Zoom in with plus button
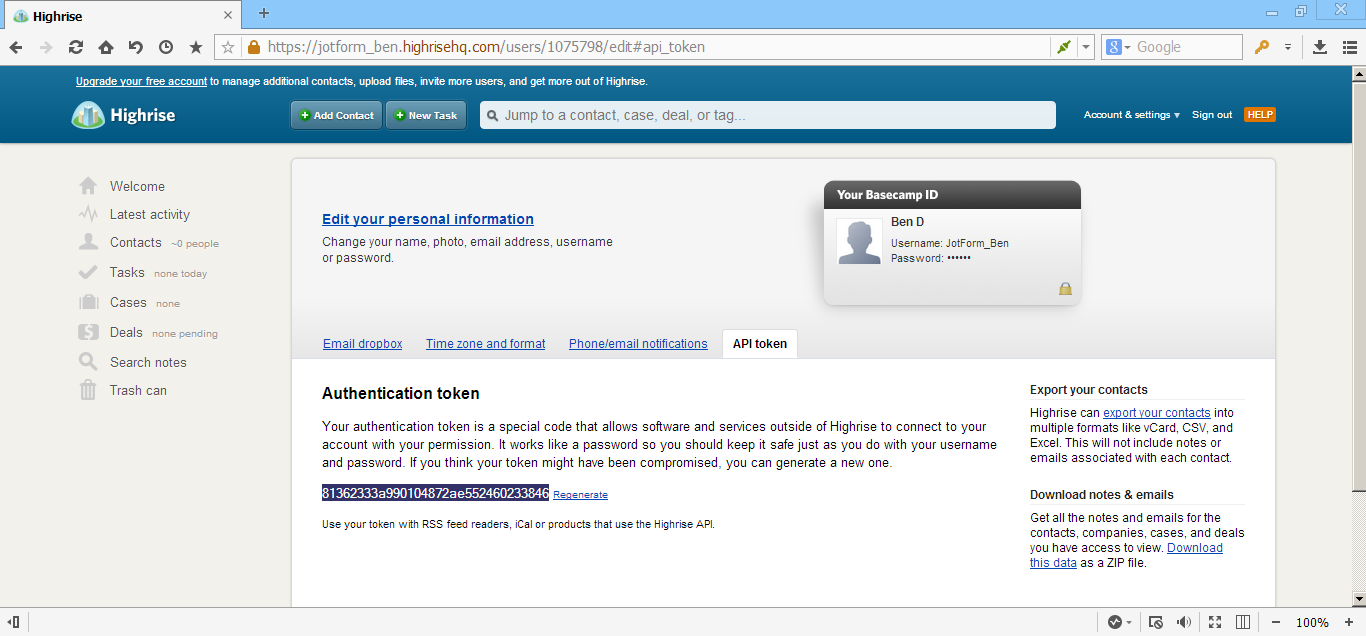 [1349, 622]
